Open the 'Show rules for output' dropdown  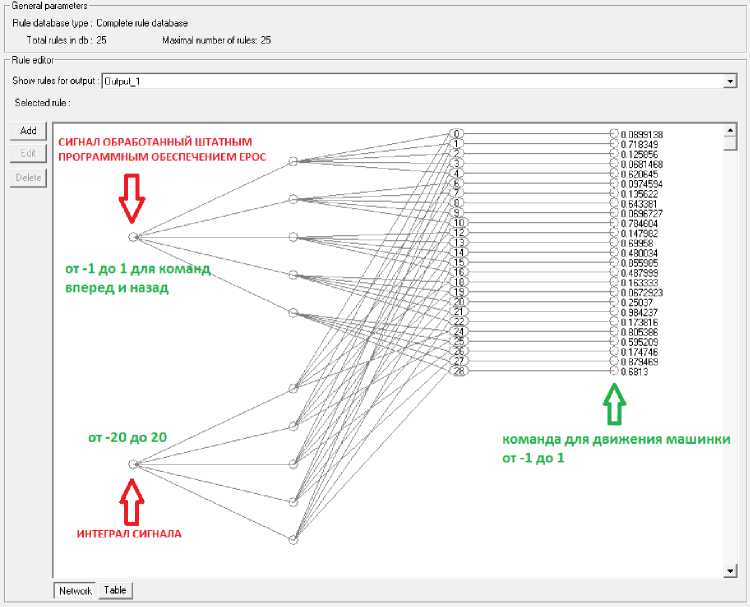729,81
